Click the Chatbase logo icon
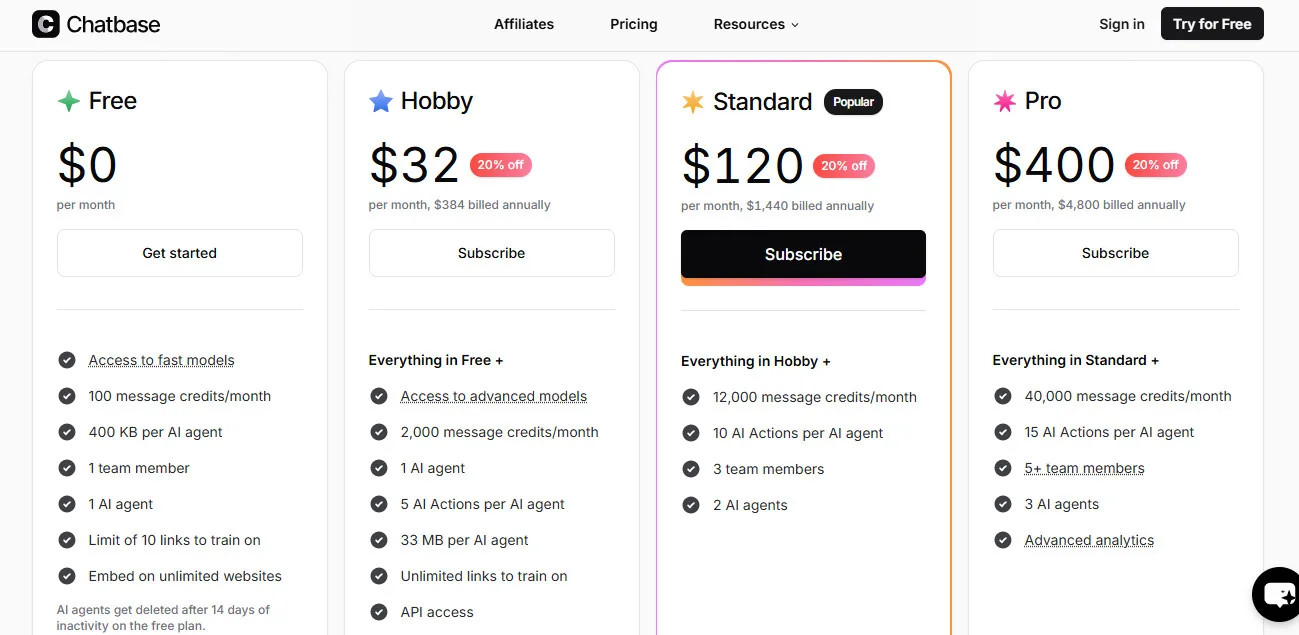 pos(44,23)
